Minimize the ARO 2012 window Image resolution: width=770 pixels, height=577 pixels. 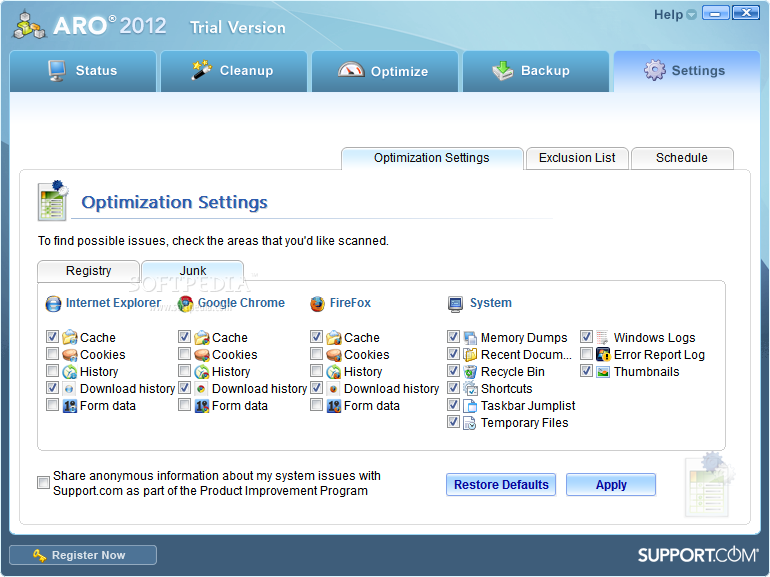[715, 13]
